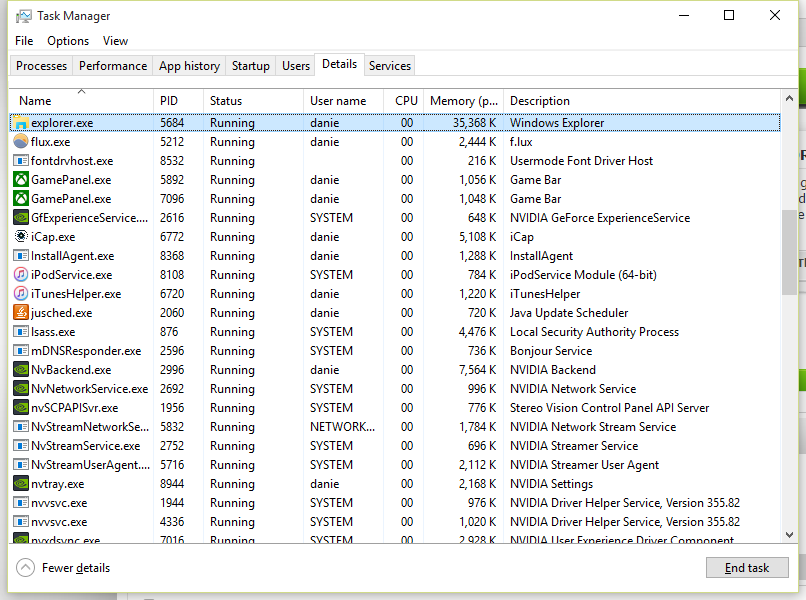The image size is (806, 600).
Task: Open the Options menu
Action: coord(68,41)
